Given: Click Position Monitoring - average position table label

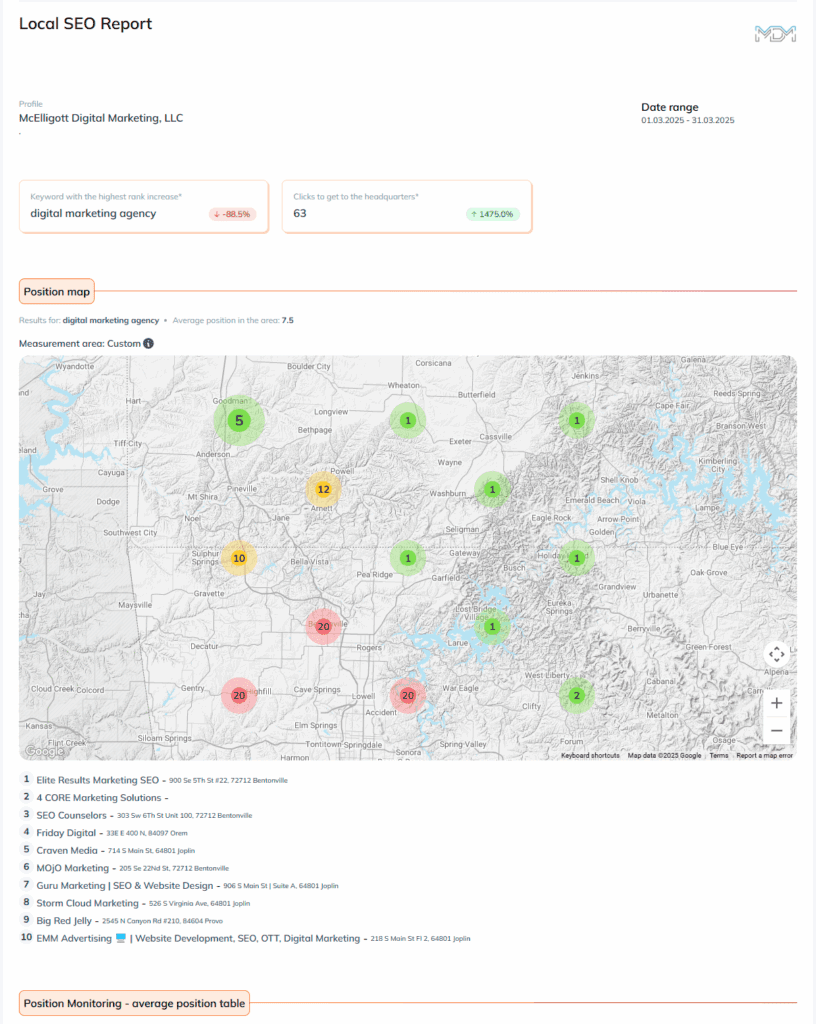Looking at the screenshot, I should pyautogui.click(x=134, y=1003).
